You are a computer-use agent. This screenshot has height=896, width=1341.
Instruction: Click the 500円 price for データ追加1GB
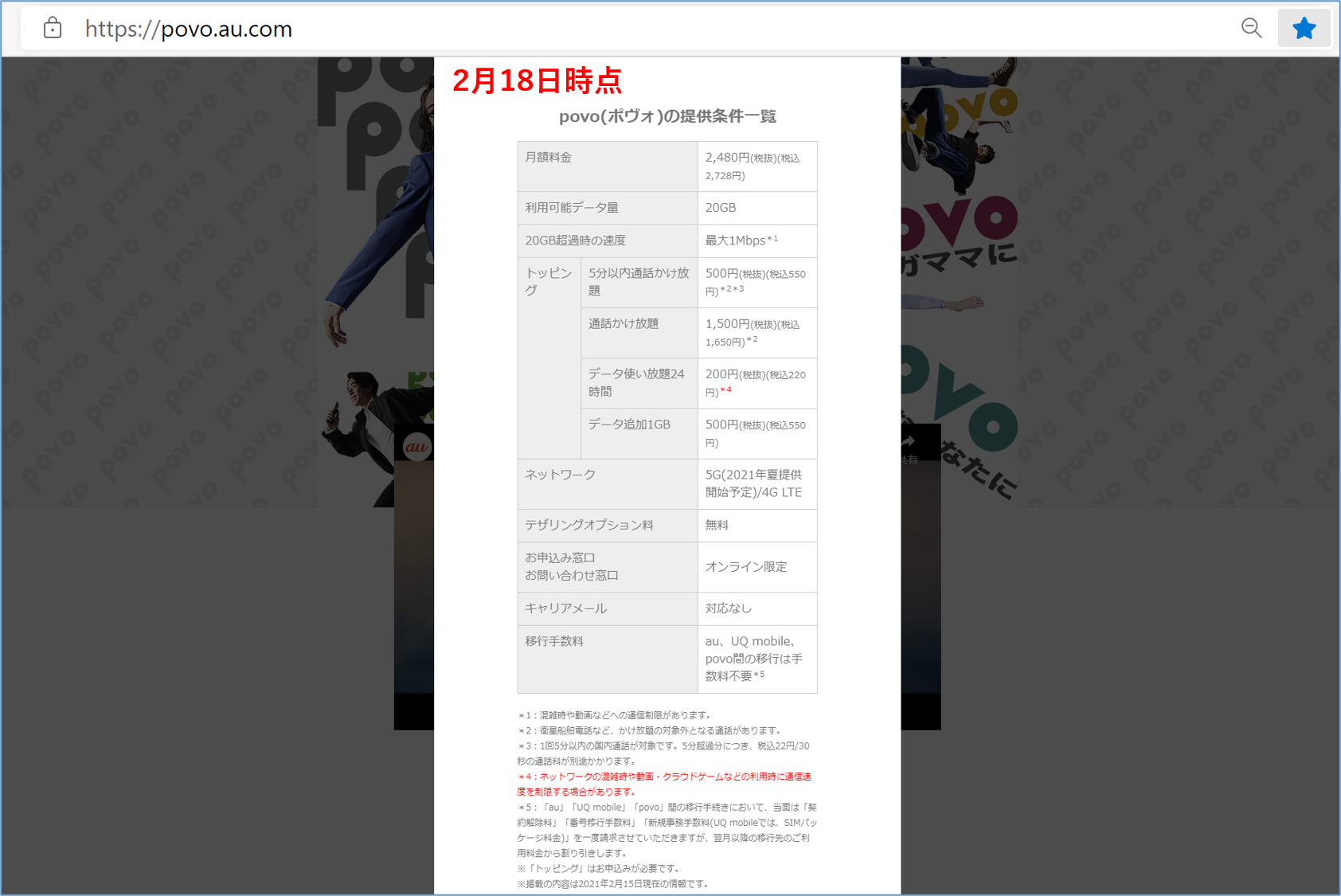pos(757,433)
